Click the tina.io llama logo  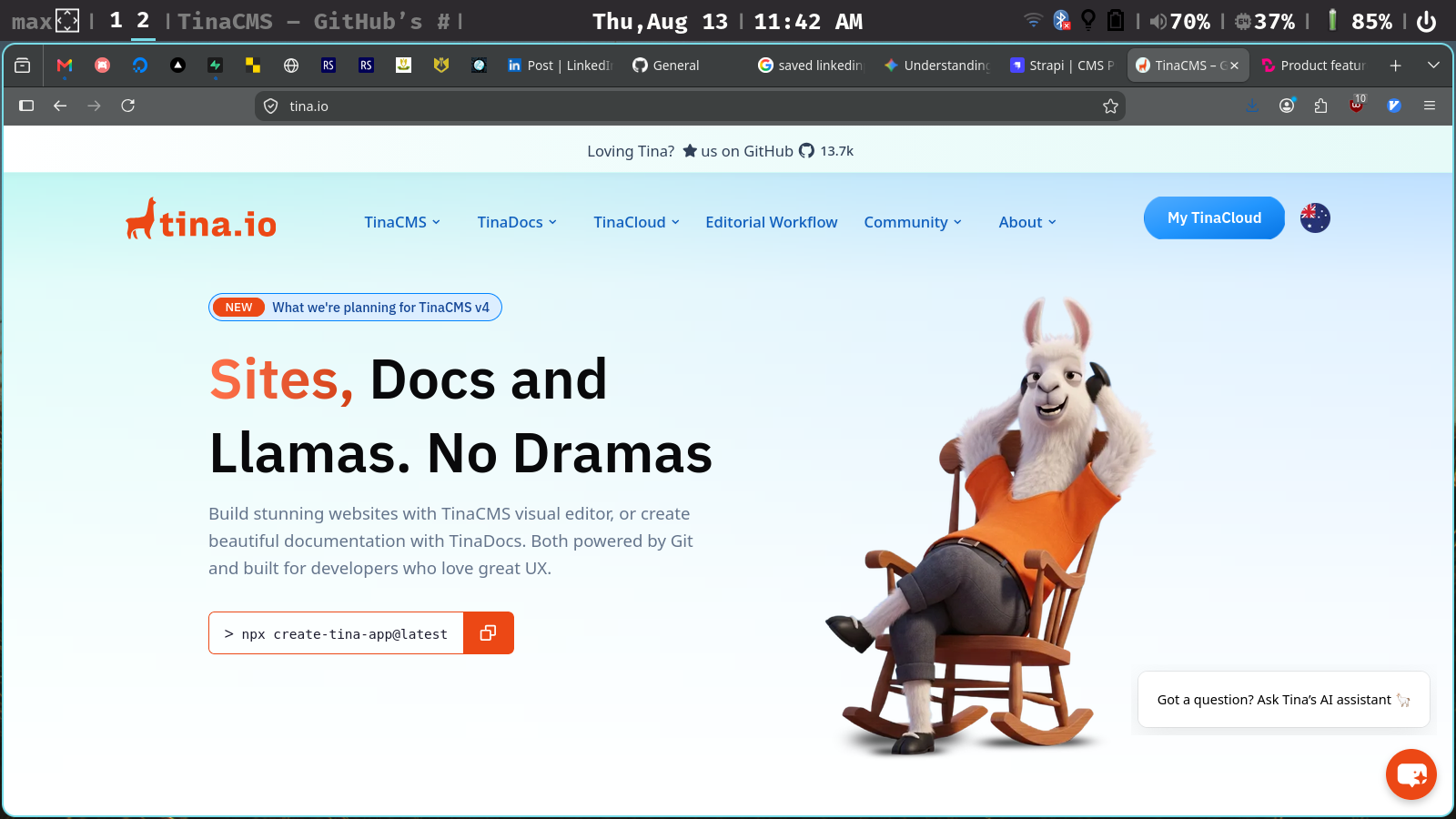point(201,219)
